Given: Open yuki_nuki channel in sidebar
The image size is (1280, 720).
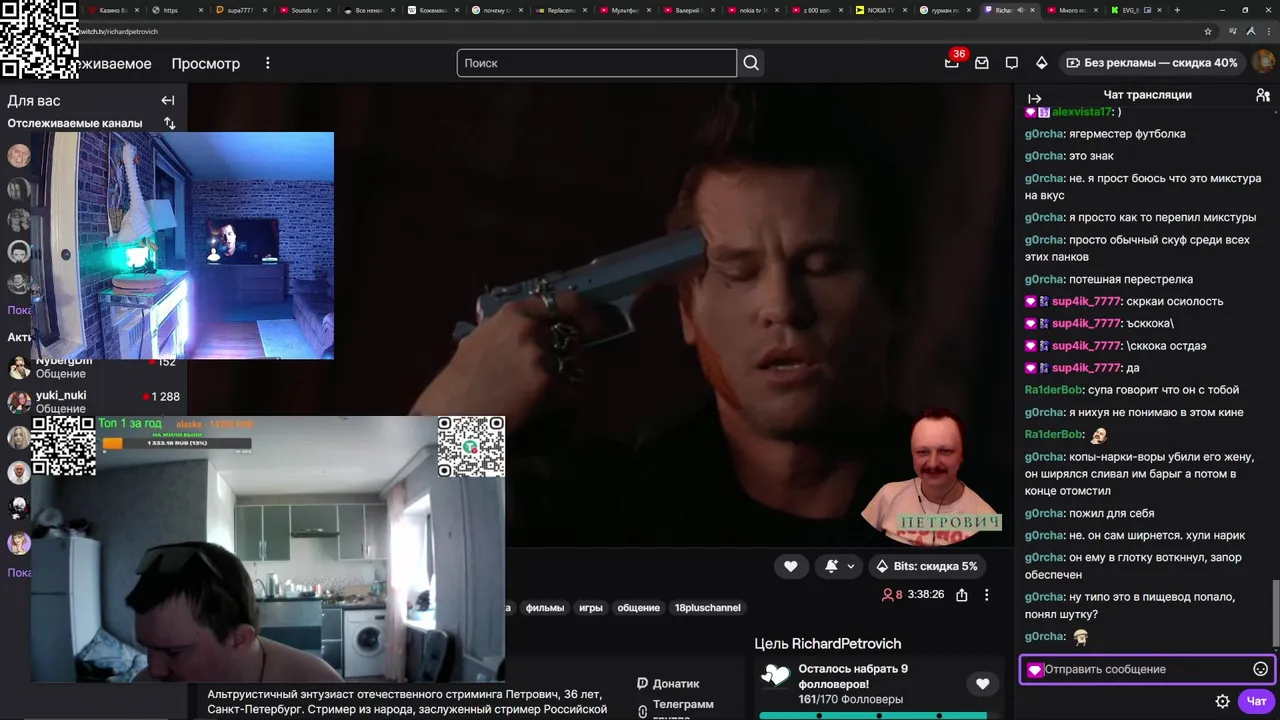Looking at the screenshot, I should (94, 402).
